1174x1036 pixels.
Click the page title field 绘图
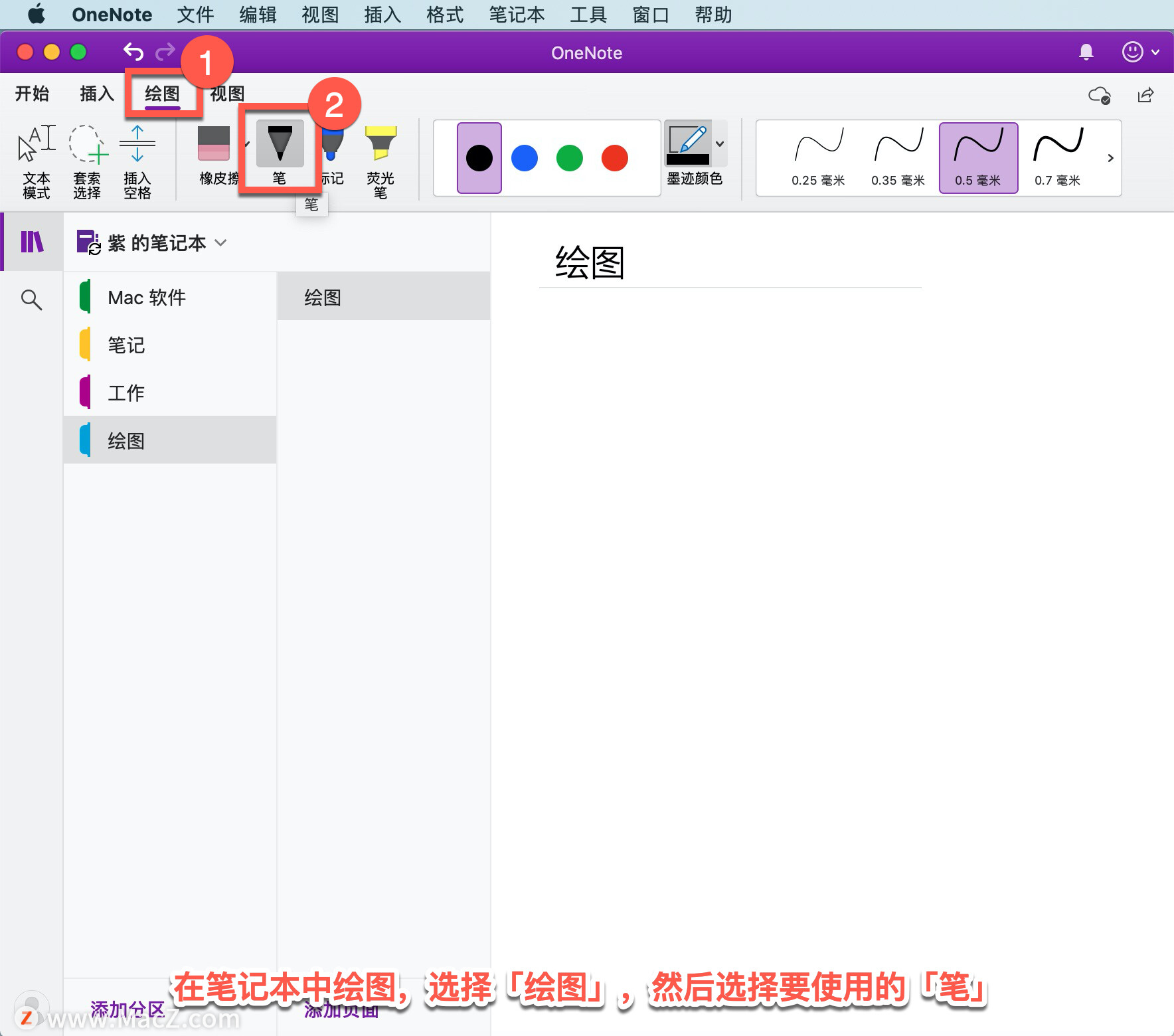(730, 262)
